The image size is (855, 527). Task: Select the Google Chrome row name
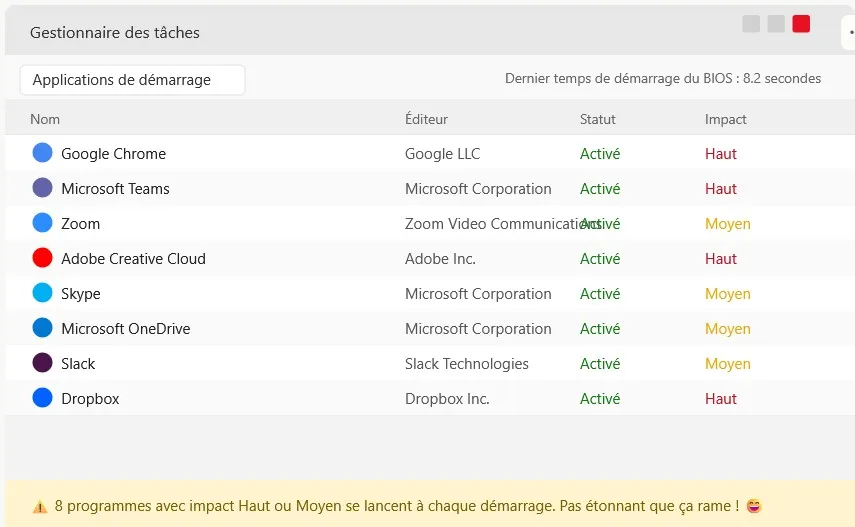[113, 154]
